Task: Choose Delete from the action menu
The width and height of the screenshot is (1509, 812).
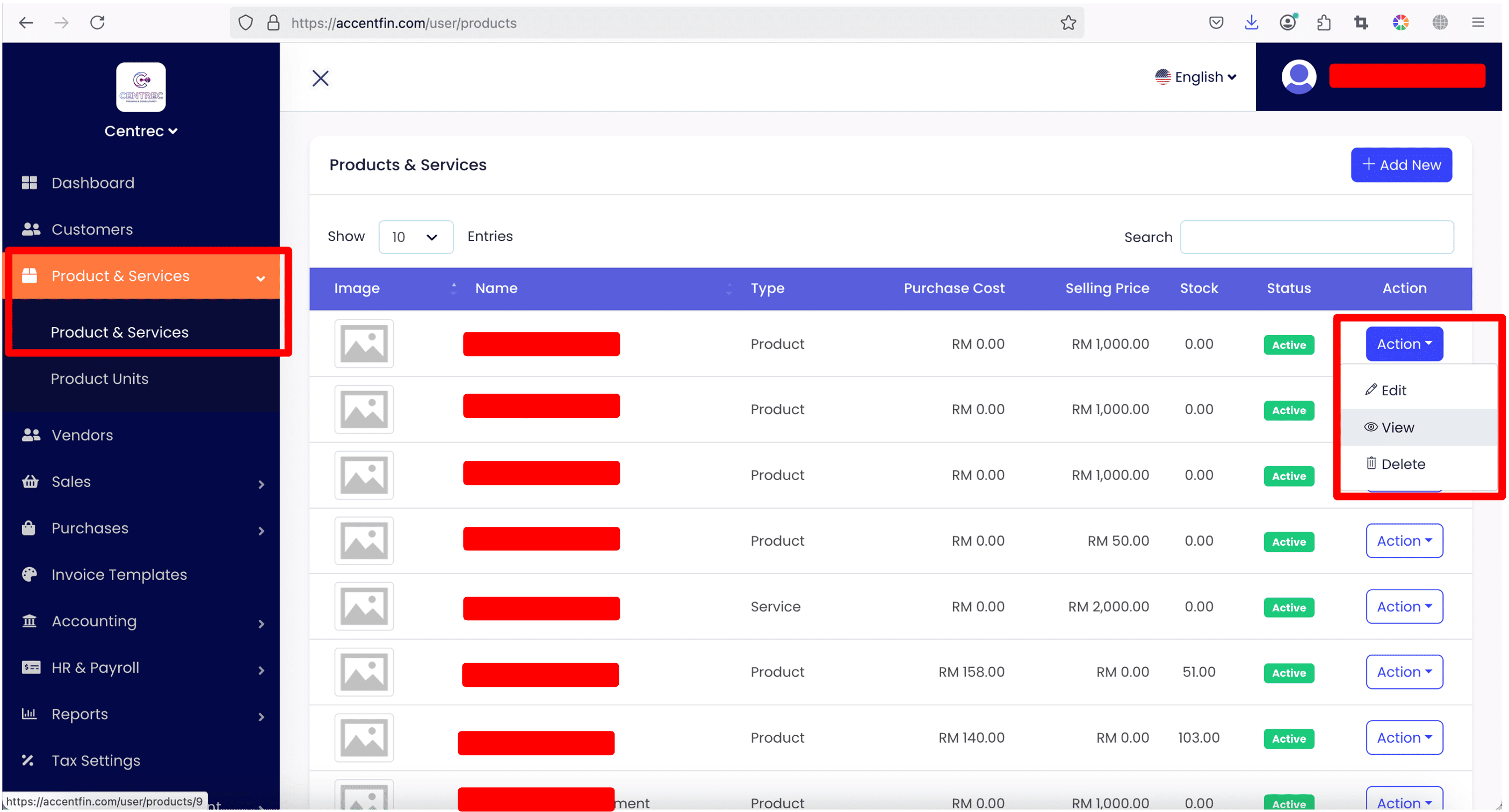Action: (1403, 464)
